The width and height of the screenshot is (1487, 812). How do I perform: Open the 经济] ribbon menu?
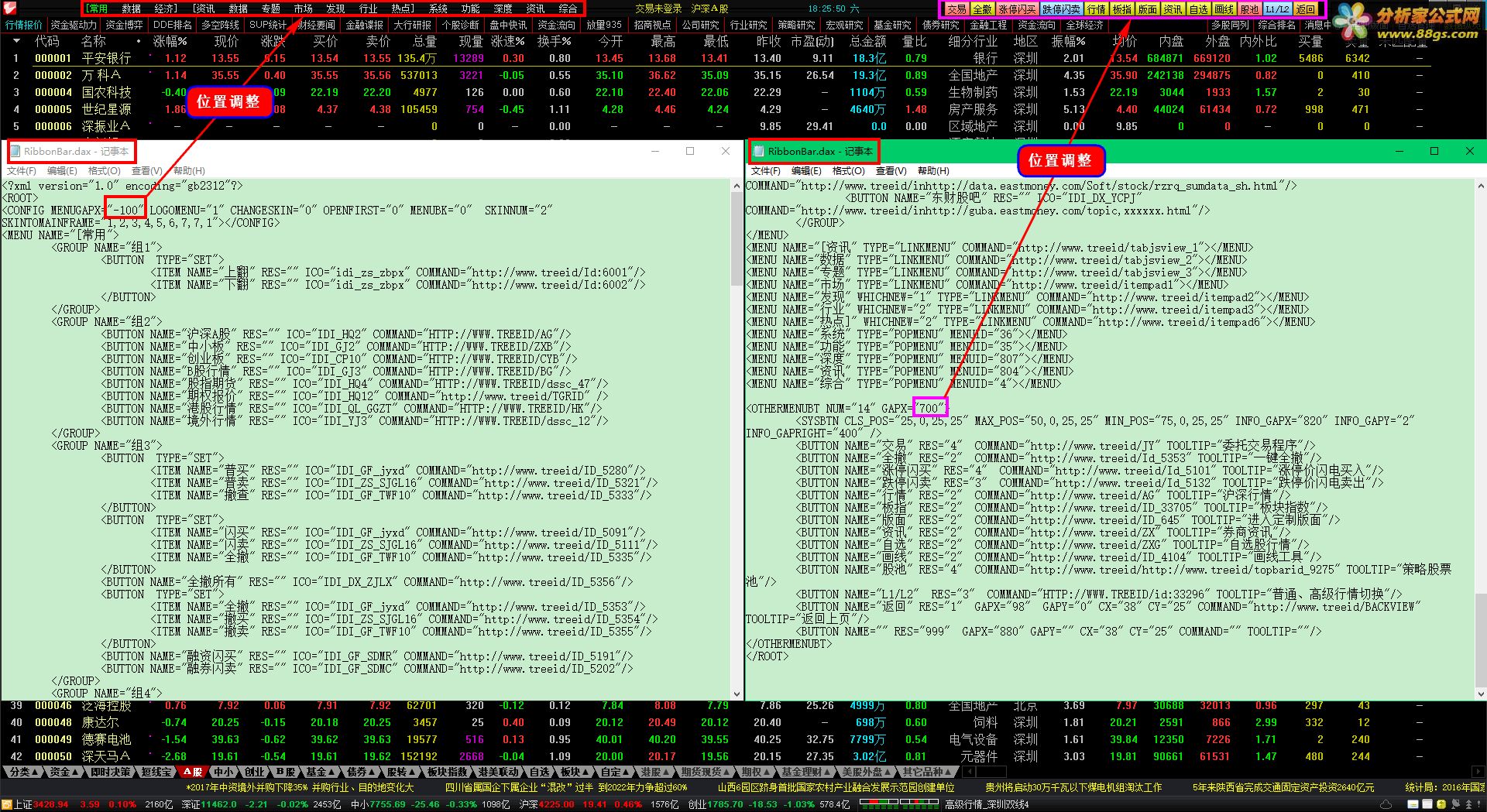166,9
